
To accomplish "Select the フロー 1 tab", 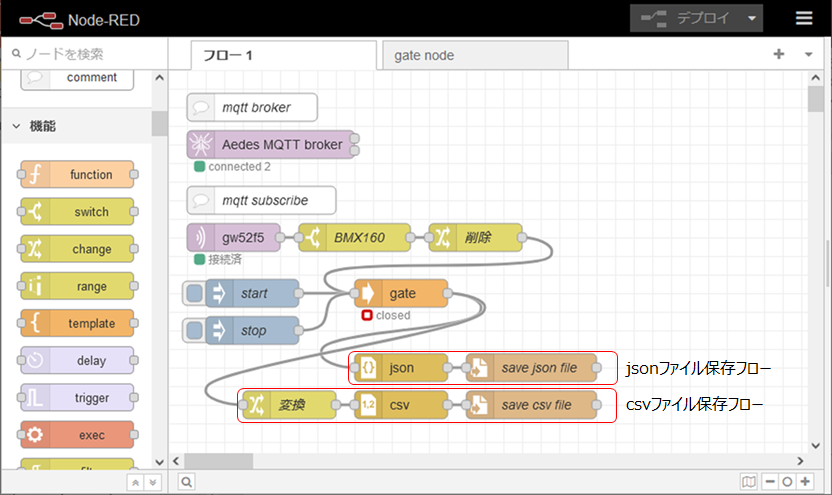I will tap(272, 55).
